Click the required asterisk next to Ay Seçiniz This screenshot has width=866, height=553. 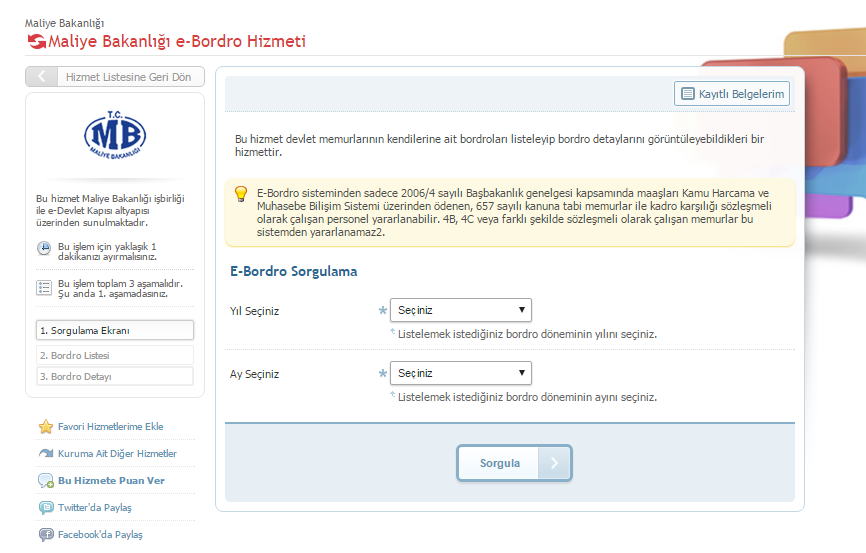[x=382, y=373]
